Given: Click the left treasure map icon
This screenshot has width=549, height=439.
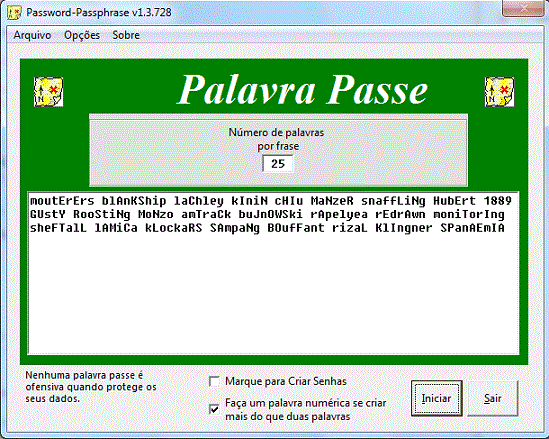Looking at the screenshot, I should click(x=49, y=92).
